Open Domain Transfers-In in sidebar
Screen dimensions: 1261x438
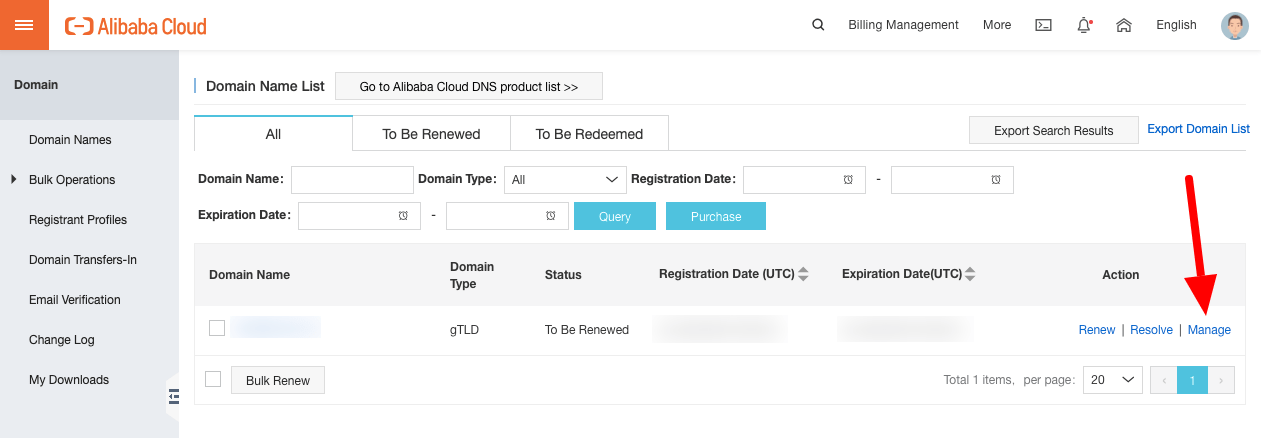83,260
